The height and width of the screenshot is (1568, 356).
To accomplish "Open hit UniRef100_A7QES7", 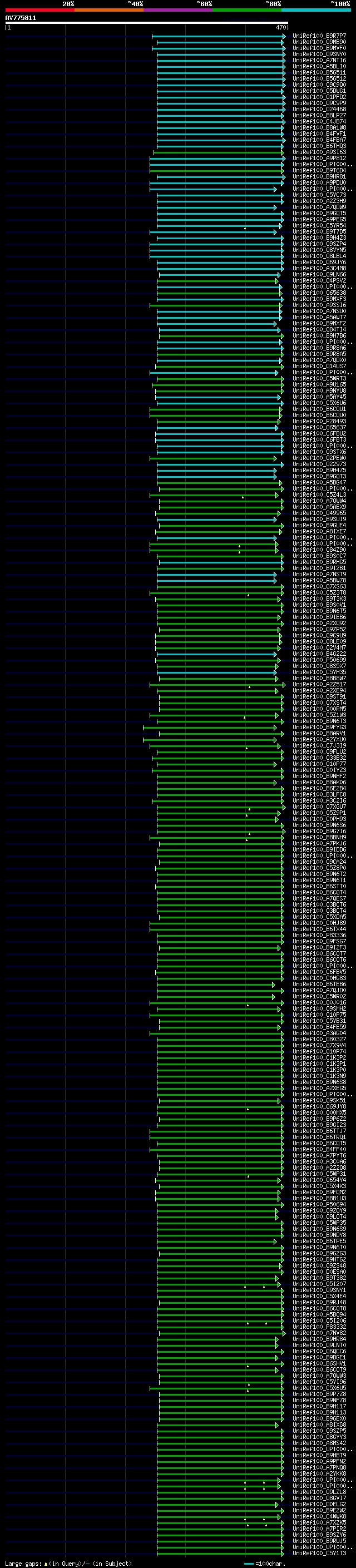I will point(319,898).
